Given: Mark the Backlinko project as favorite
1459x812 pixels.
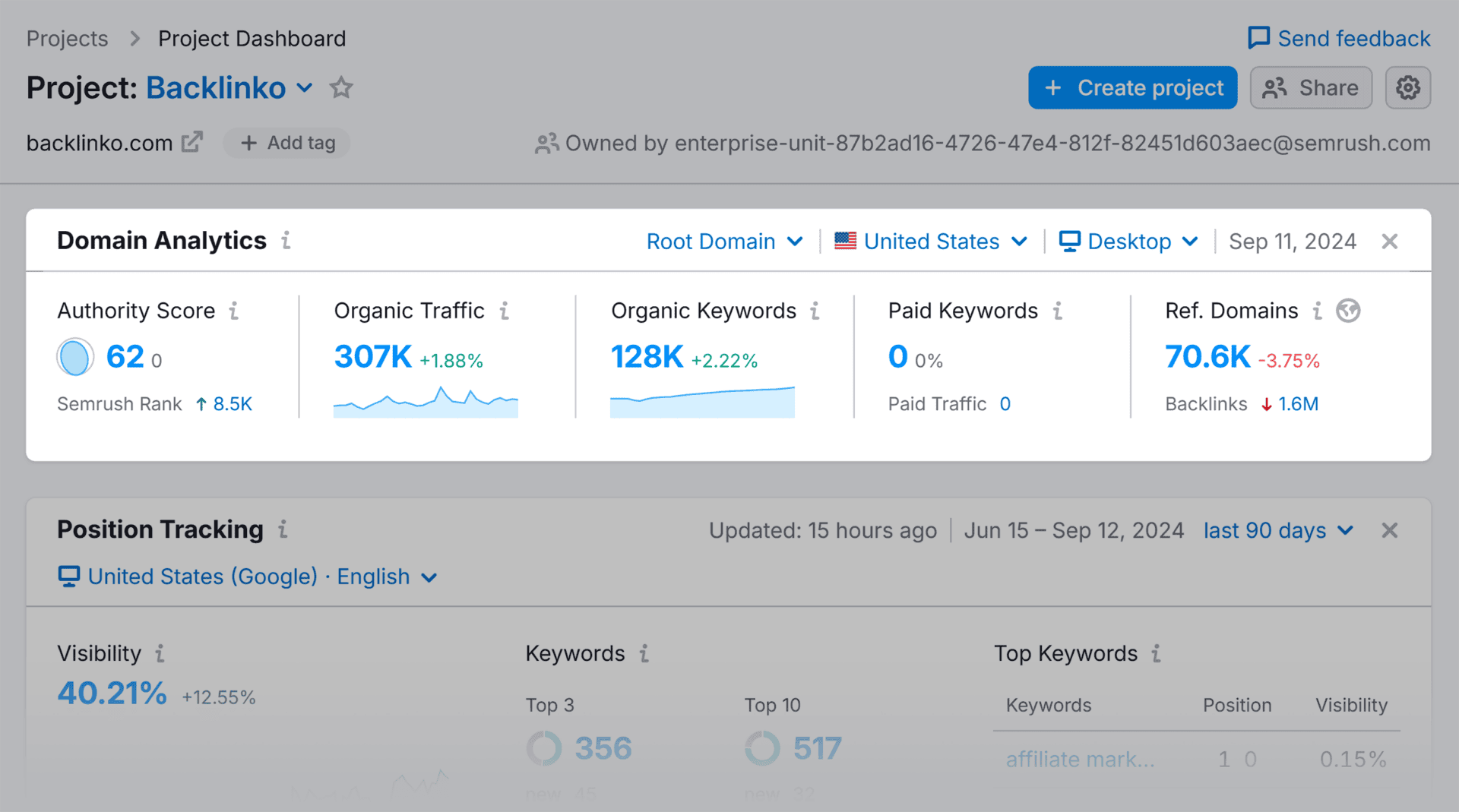Looking at the screenshot, I should 340,88.
